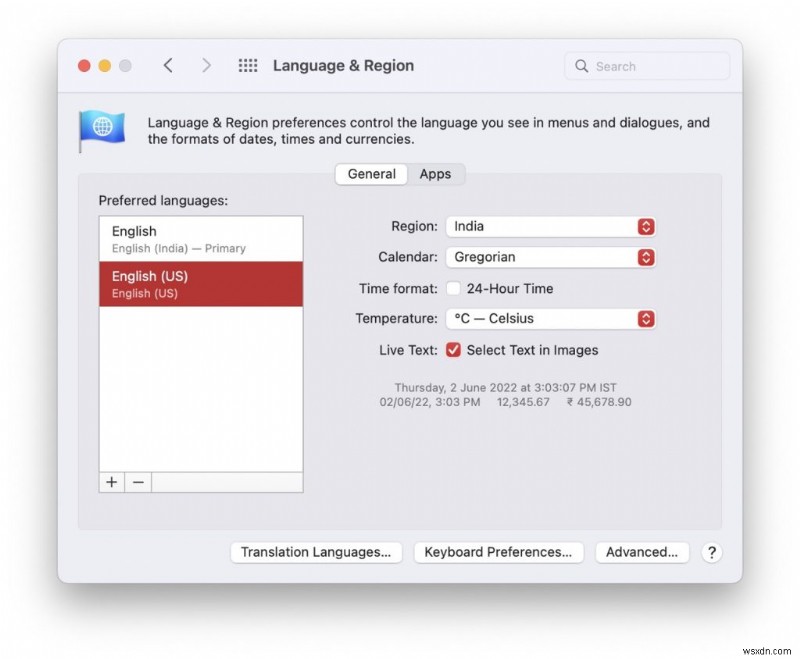Image resolution: width=800 pixels, height=659 pixels.
Task: Click the magnifying glass in the search field
Action: (x=581, y=66)
